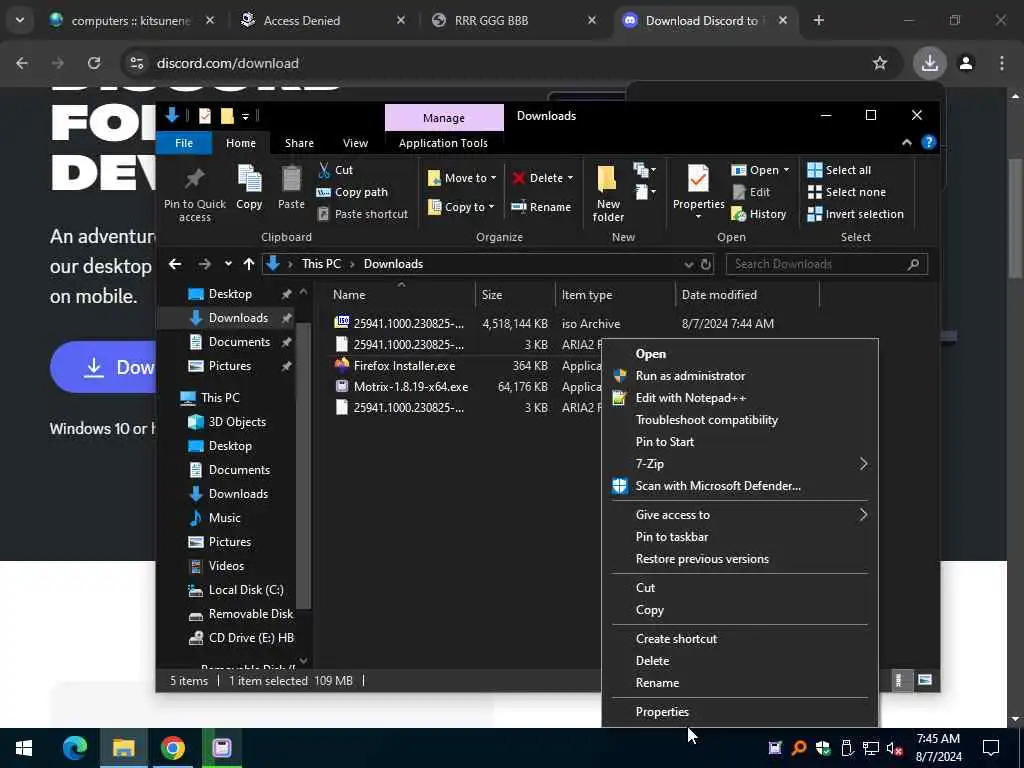The width and height of the screenshot is (1024, 768).
Task: Click Select all in the ribbon
Action: point(839,170)
